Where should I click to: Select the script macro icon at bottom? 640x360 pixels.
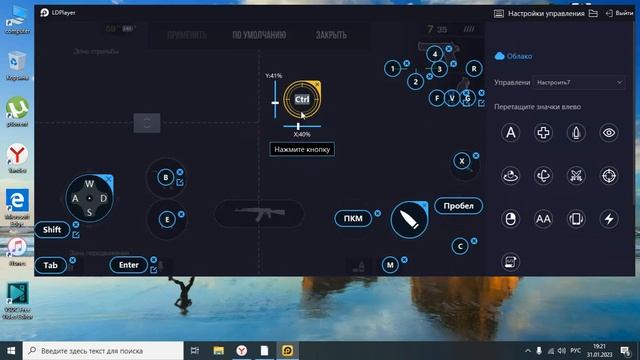click(510, 262)
